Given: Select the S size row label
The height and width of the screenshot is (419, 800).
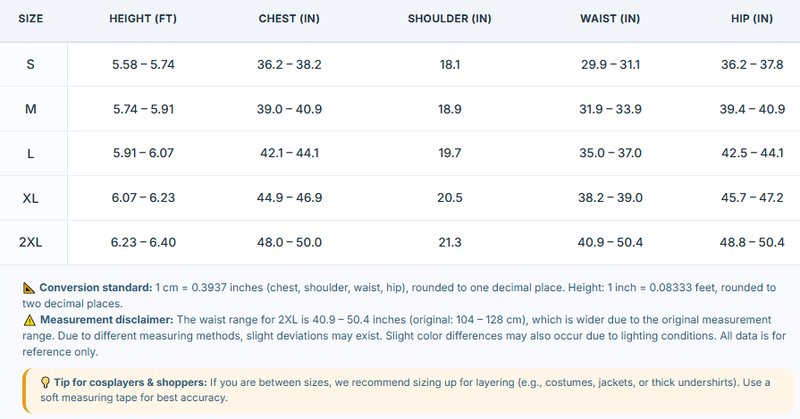Looking at the screenshot, I should tap(31, 64).
